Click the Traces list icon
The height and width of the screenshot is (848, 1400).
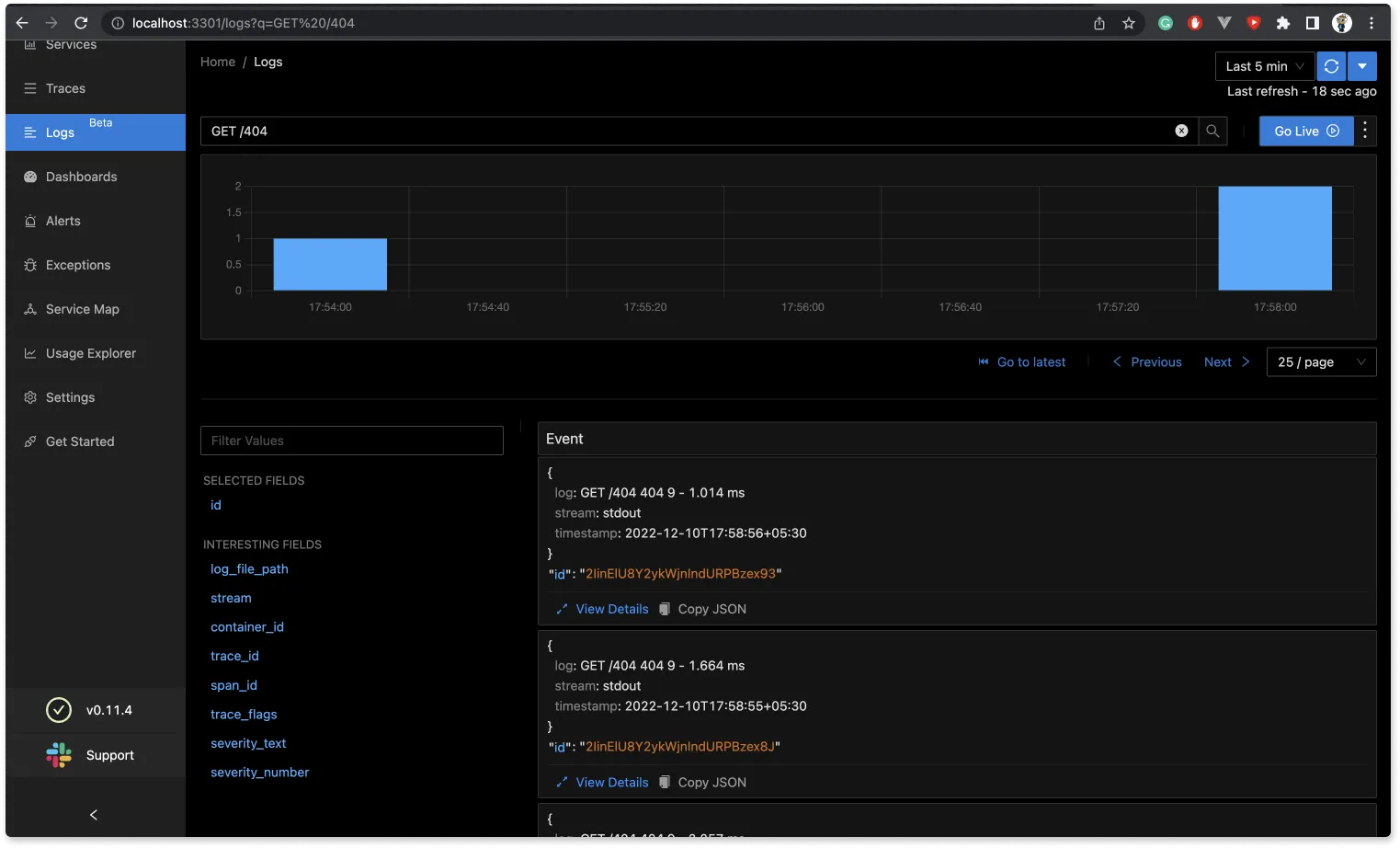point(30,88)
